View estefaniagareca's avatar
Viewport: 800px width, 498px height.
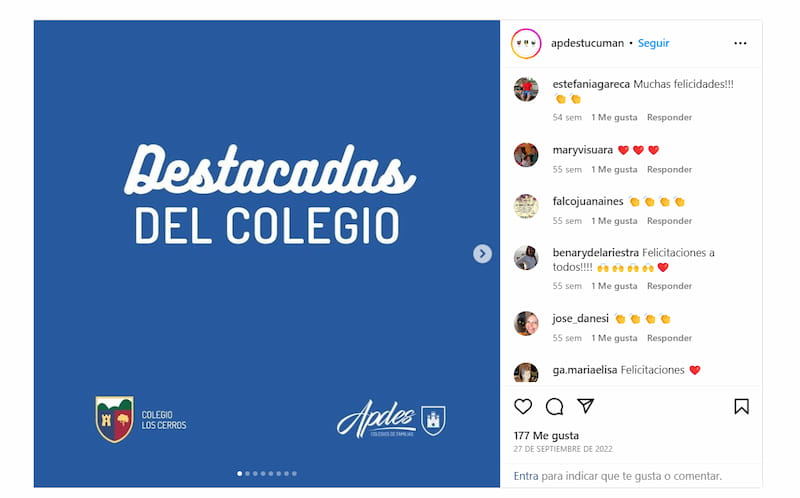[x=526, y=89]
